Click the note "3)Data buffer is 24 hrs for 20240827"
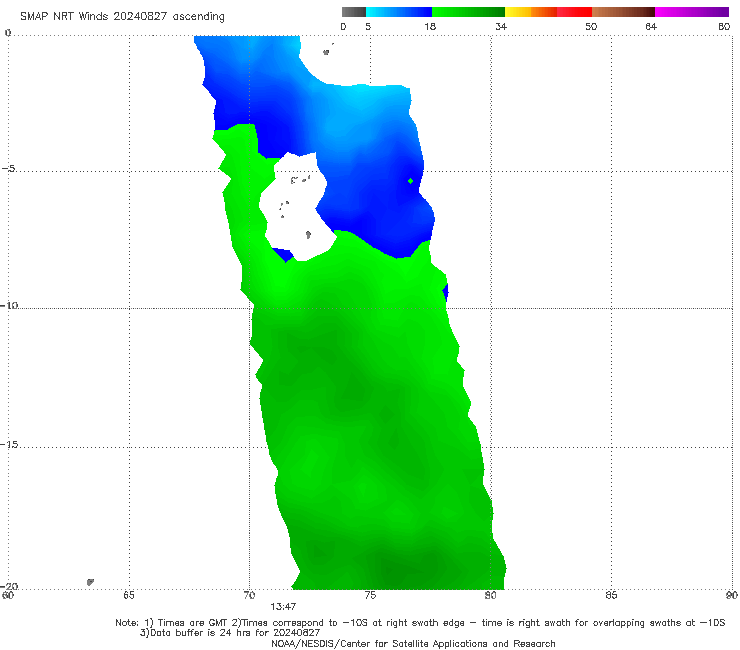 coord(230,633)
